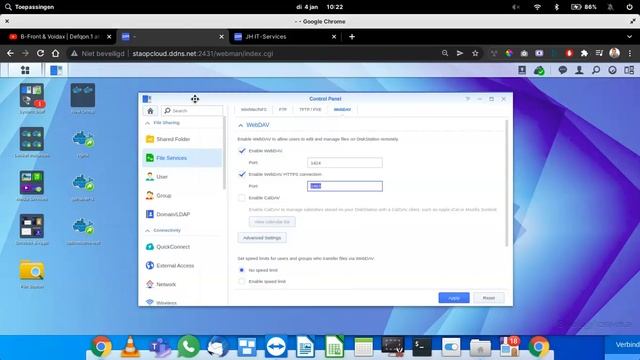Screen dimensions: 640x360
Task: Open Group settings in the sidebar
Action: click(x=182, y=196)
